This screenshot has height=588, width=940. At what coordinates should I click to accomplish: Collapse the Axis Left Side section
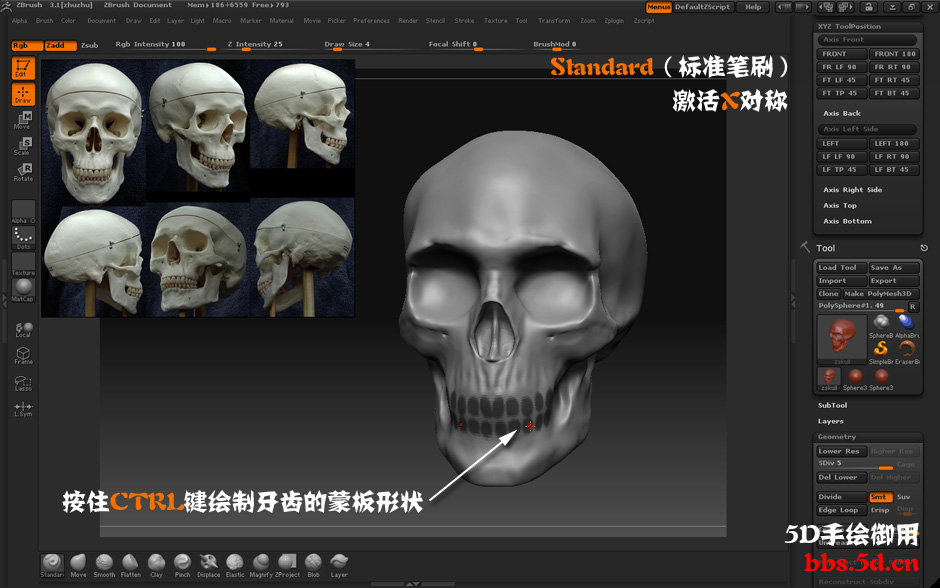867,129
